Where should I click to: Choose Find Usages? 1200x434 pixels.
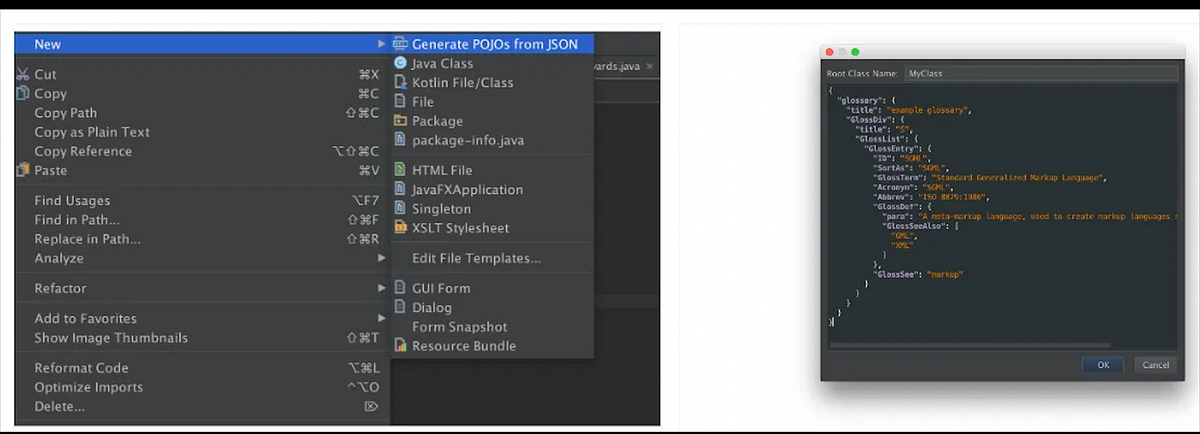(201, 200)
